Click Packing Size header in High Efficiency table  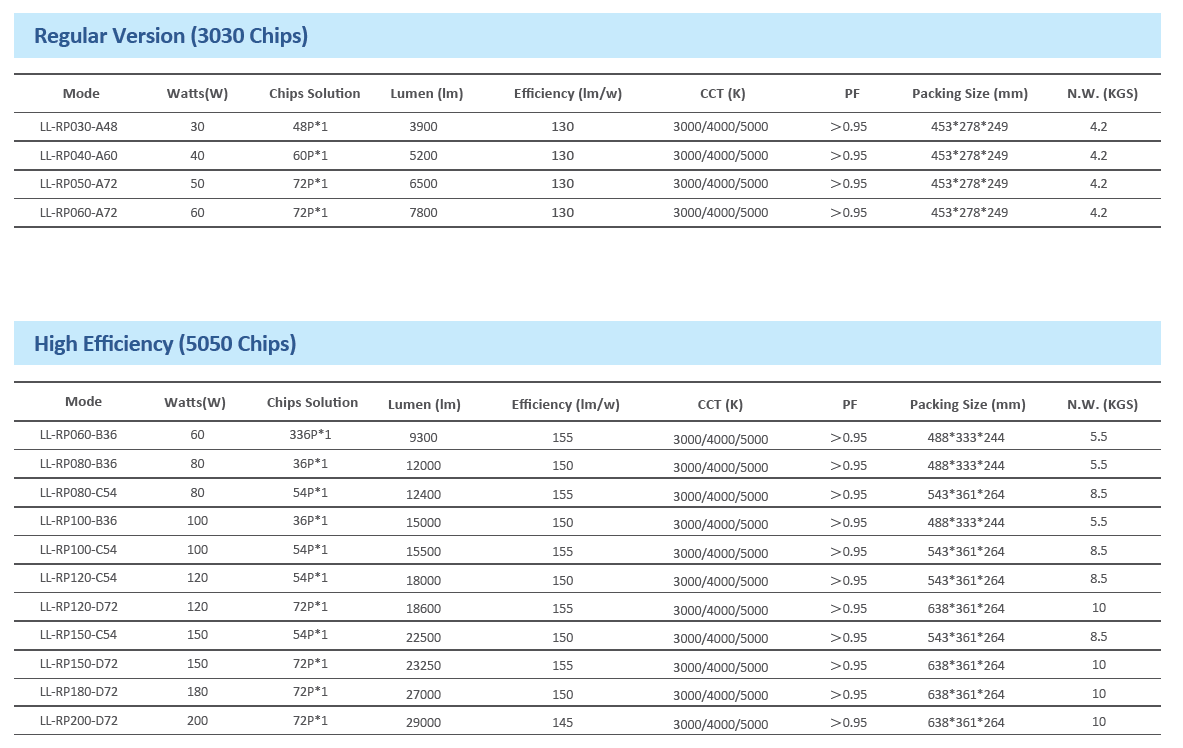coord(967,405)
